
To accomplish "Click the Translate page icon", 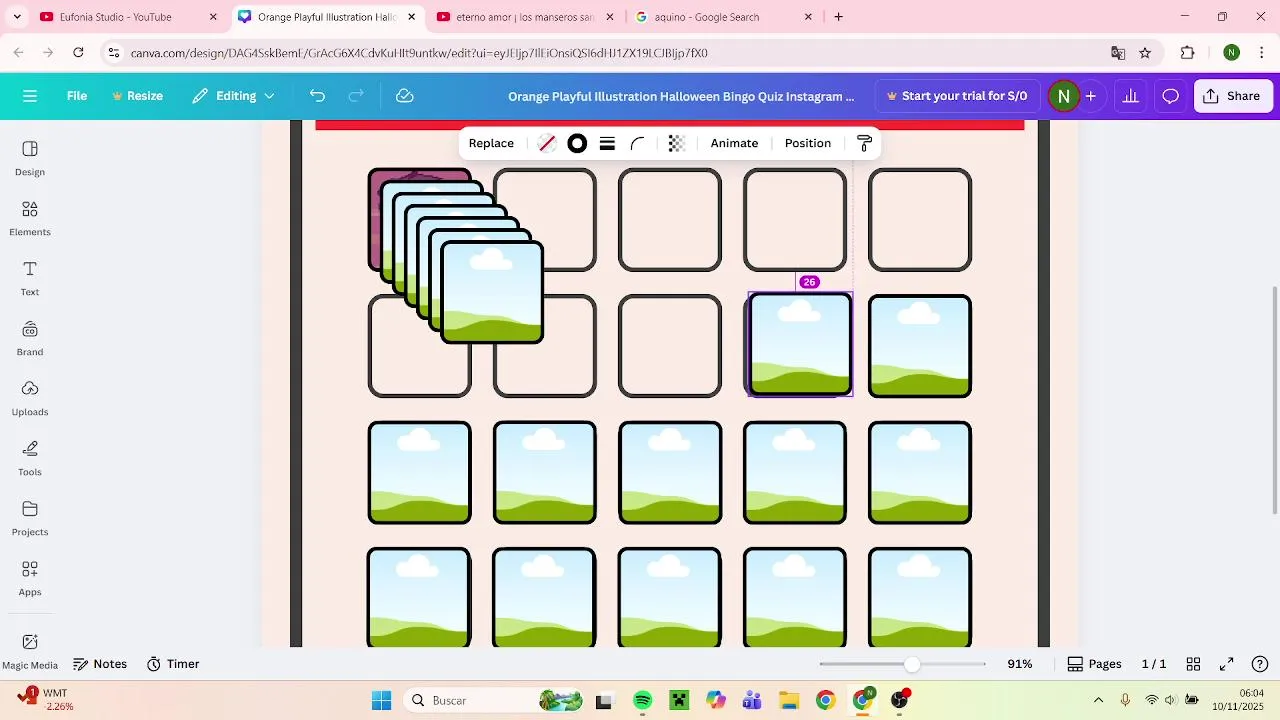I will (1118, 53).
